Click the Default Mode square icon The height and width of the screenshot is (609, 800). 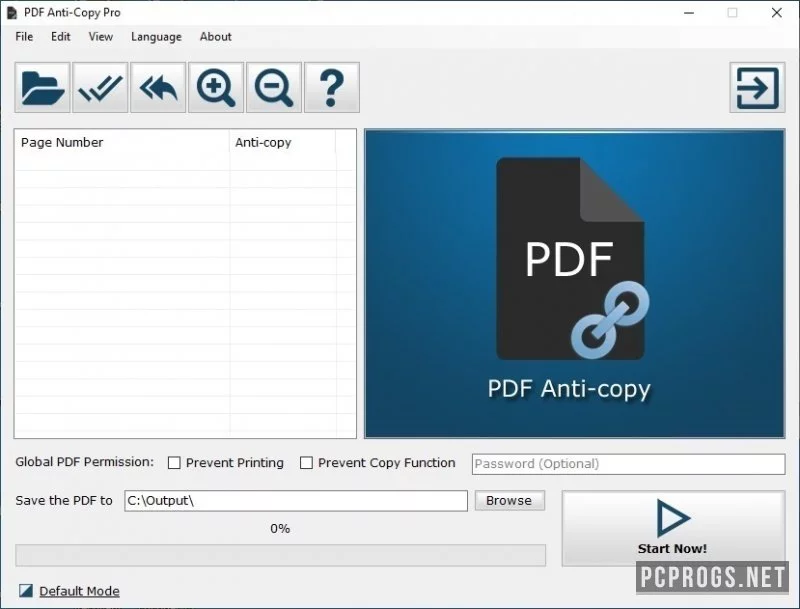pyautogui.click(x=26, y=591)
